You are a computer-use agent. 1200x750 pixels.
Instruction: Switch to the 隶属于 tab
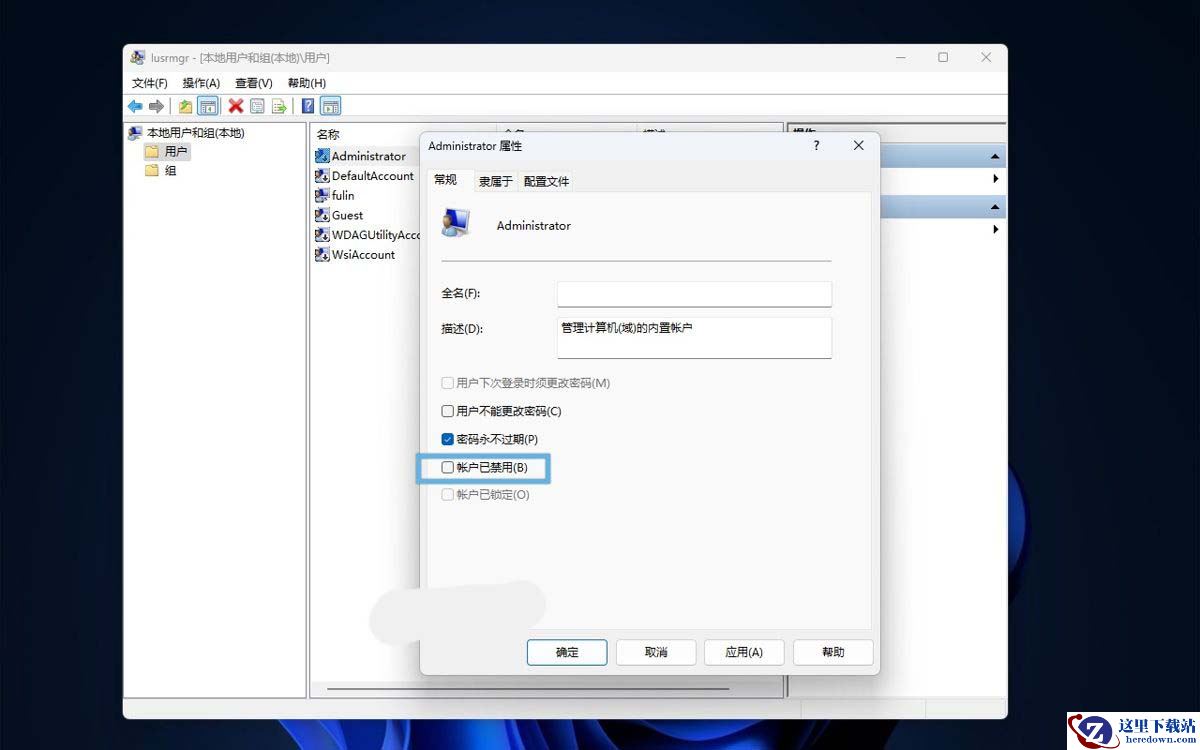(x=496, y=181)
